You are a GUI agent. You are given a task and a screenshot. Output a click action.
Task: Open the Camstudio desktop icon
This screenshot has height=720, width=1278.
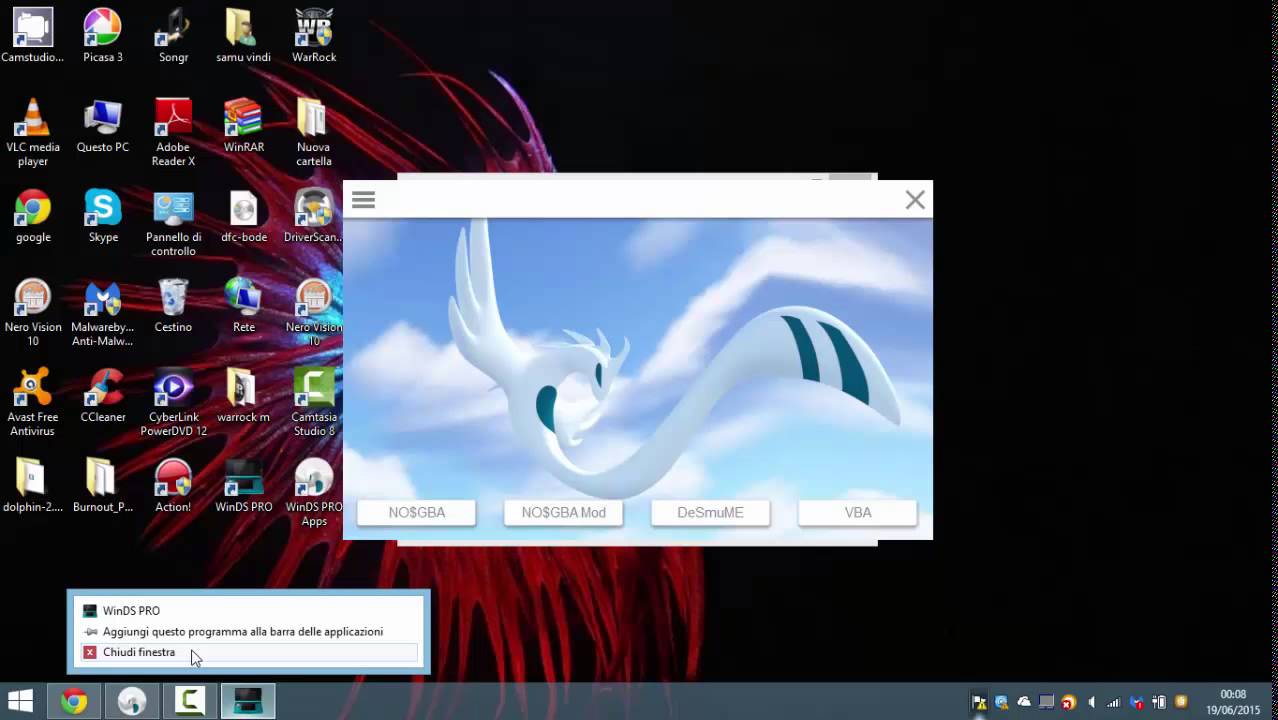pyautogui.click(x=33, y=36)
